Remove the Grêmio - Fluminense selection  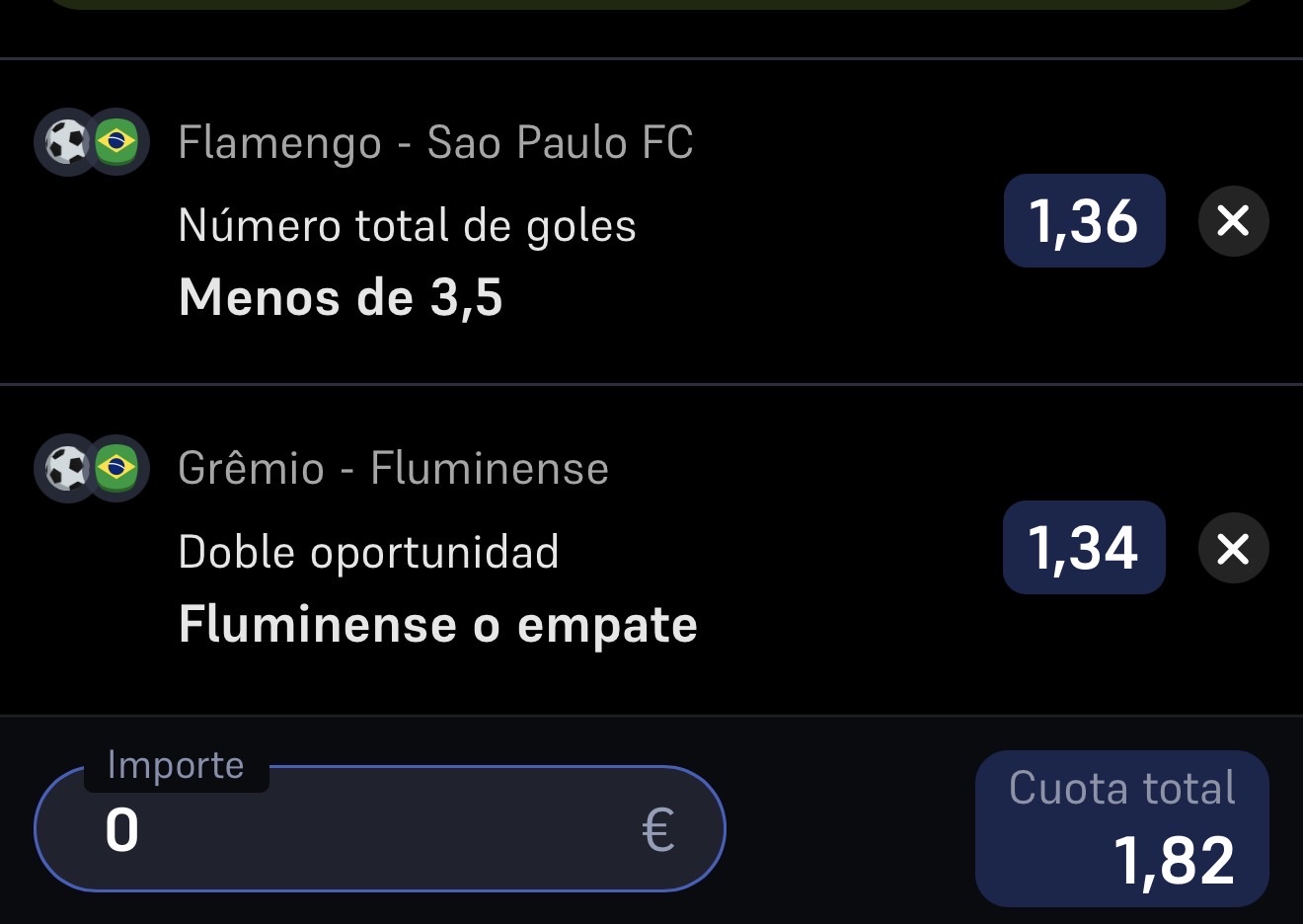tap(1233, 548)
